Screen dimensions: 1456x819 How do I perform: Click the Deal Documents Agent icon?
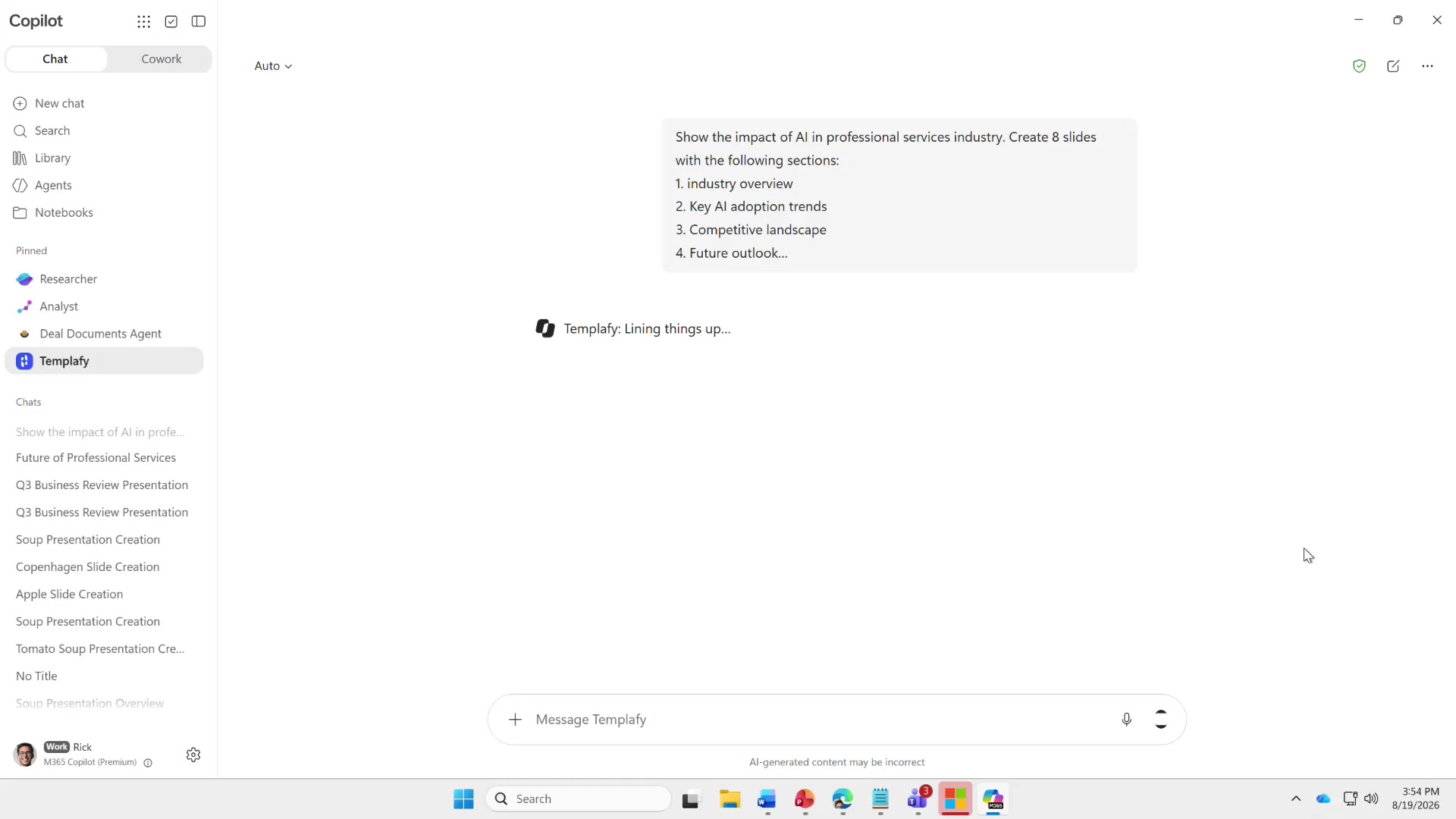(x=24, y=334)
